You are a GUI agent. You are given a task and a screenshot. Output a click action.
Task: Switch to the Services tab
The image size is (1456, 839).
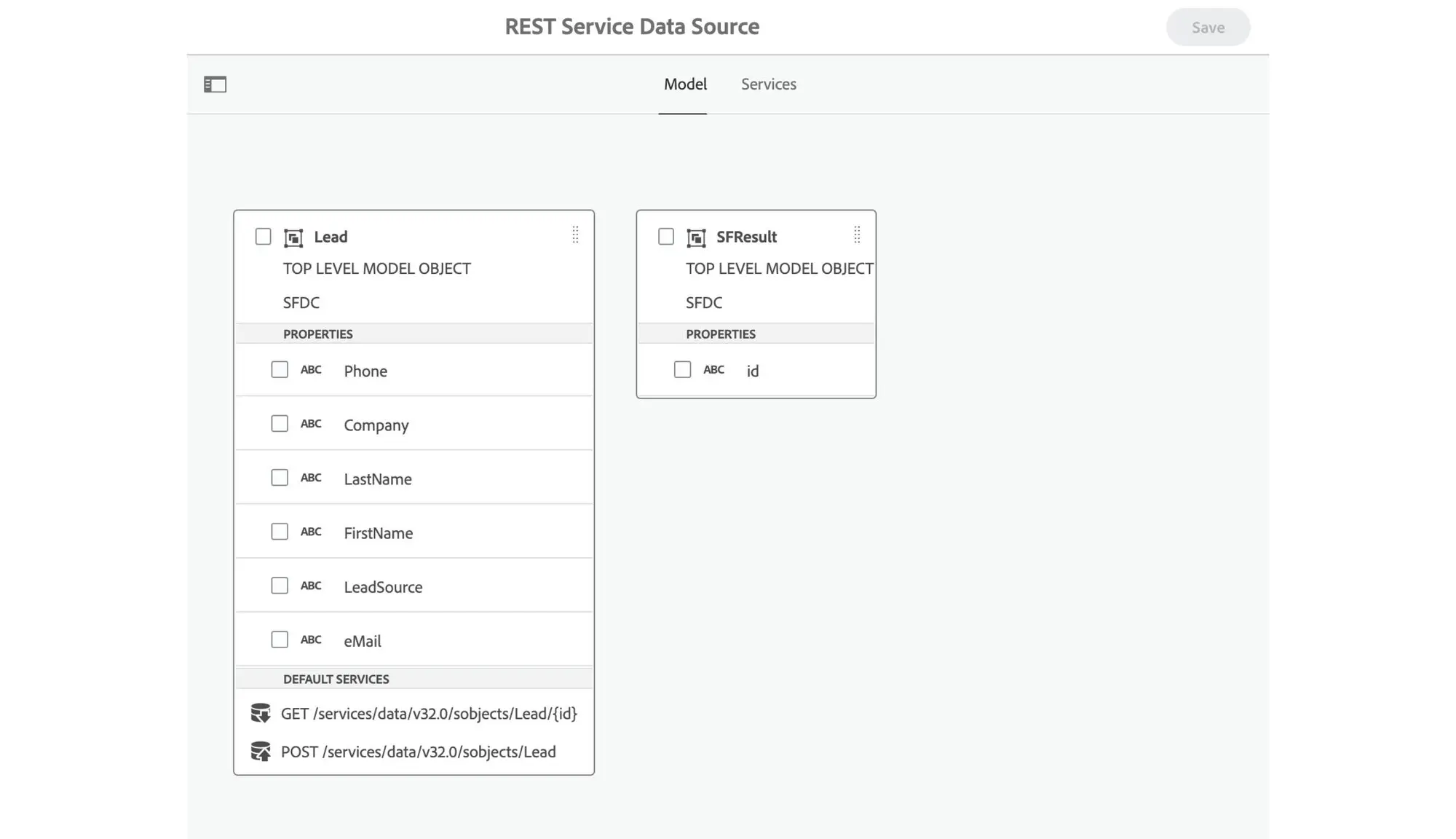(x=768, y=84)
